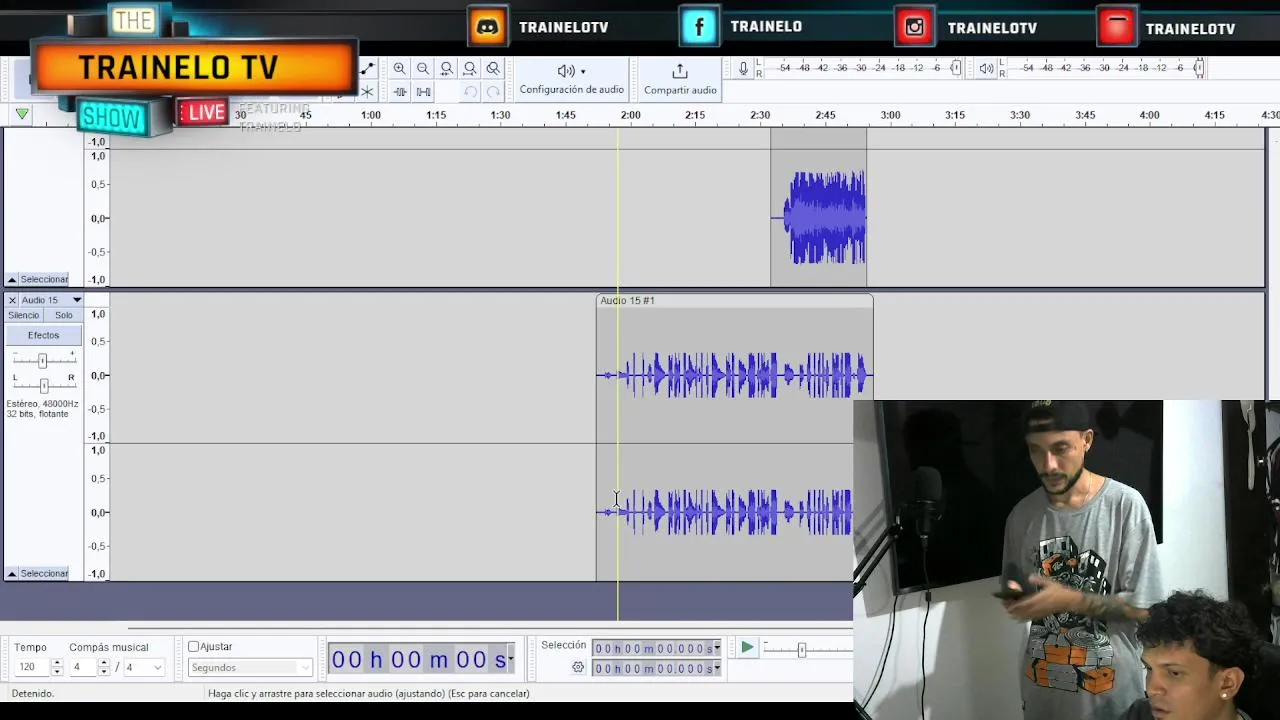The width and height of the screenshot is (1280, 720).
Task: Click time signature numerator field
Action: pyautogui.click(x=82, y=667)
